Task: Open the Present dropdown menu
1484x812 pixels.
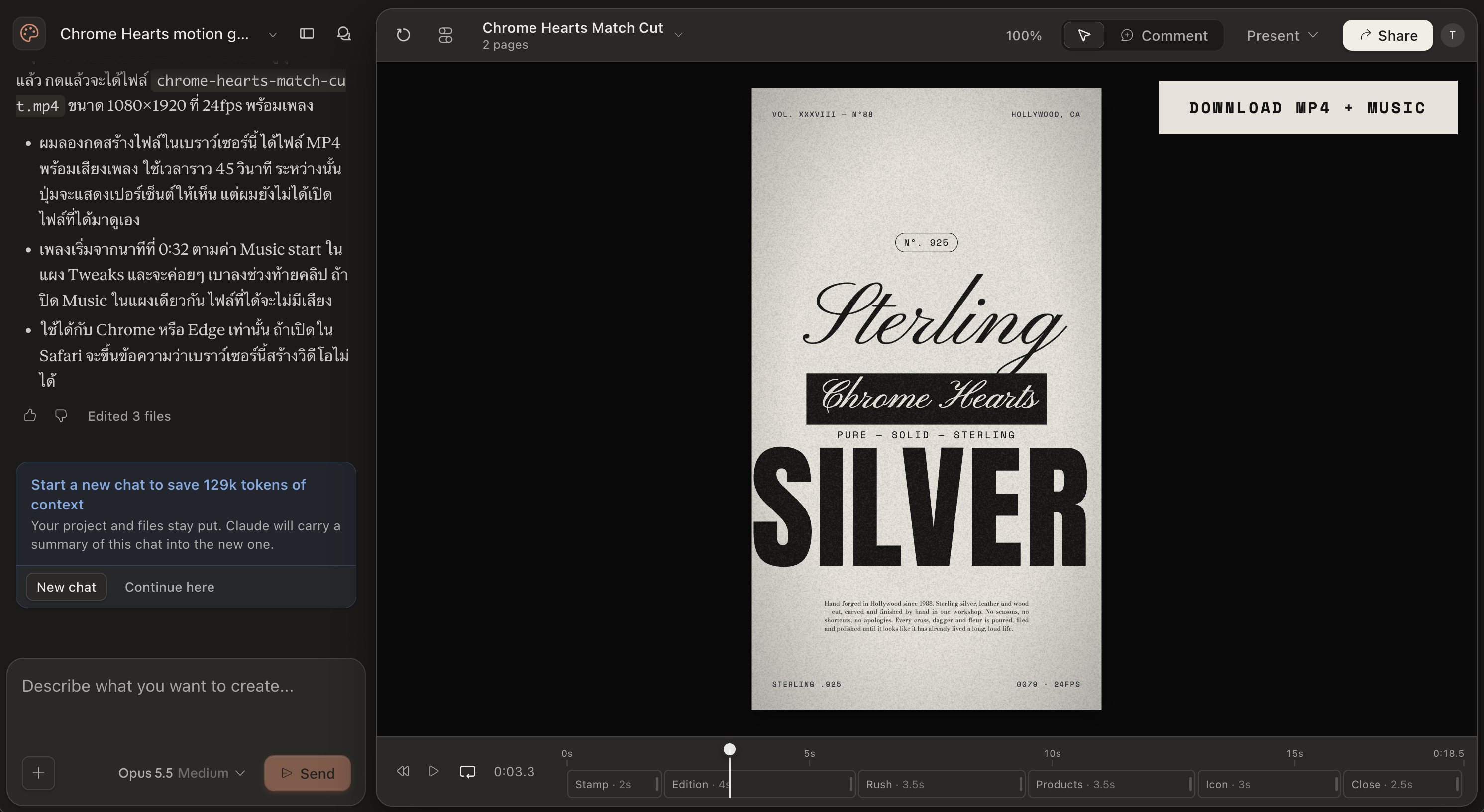Action: [1282, 35]
